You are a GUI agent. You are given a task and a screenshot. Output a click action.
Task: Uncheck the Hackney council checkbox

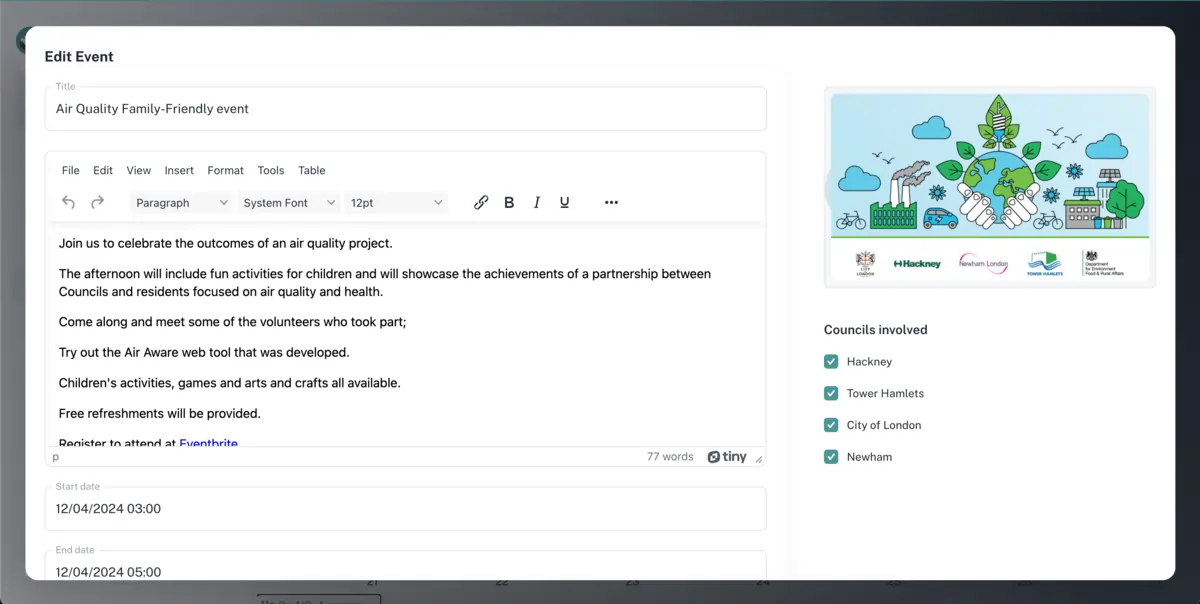(x=831, y=361)
